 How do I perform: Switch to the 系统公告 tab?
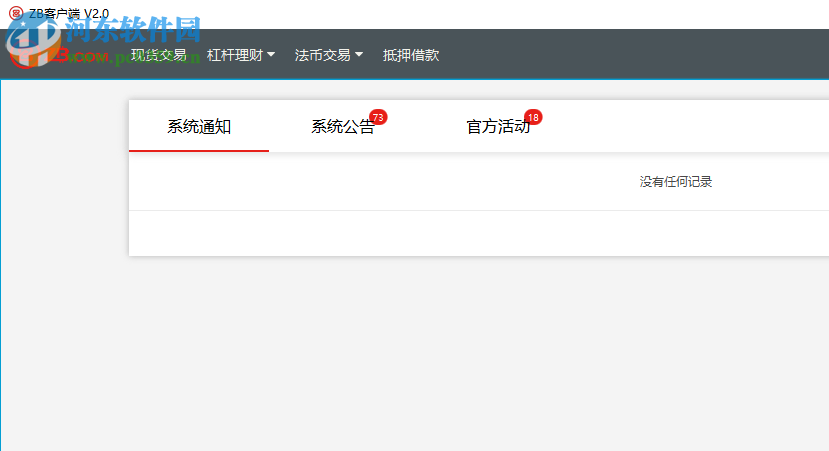(x=343, y=126)
